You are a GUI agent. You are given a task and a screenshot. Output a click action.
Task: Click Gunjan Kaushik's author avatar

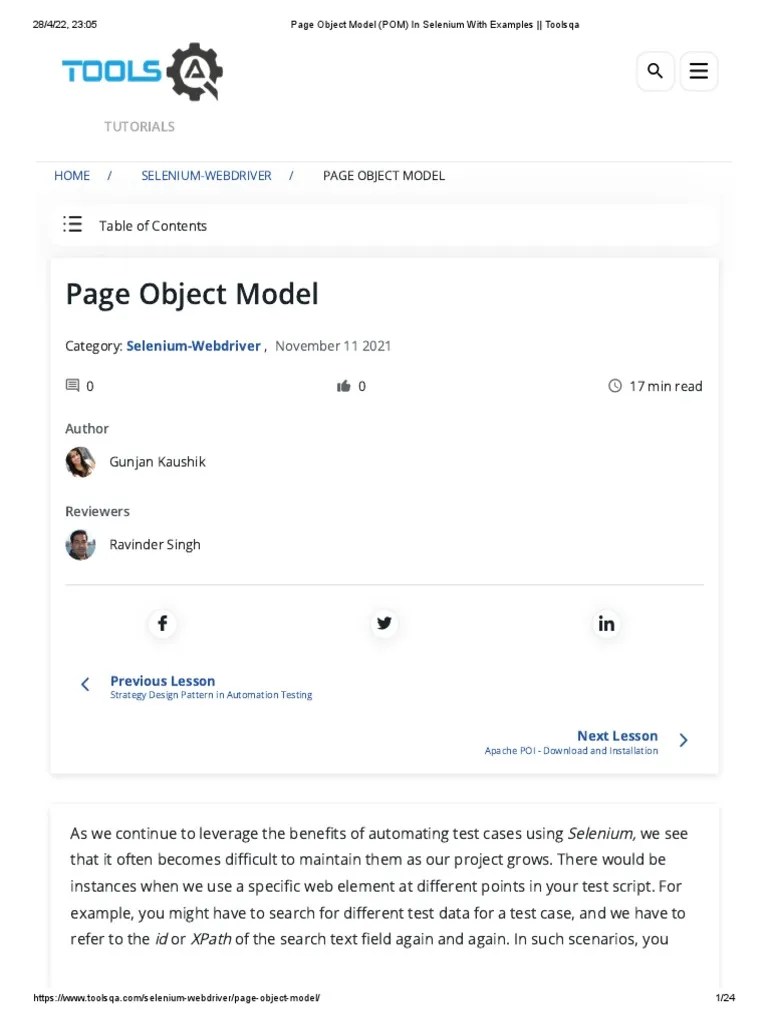click(x=80, y=462)
